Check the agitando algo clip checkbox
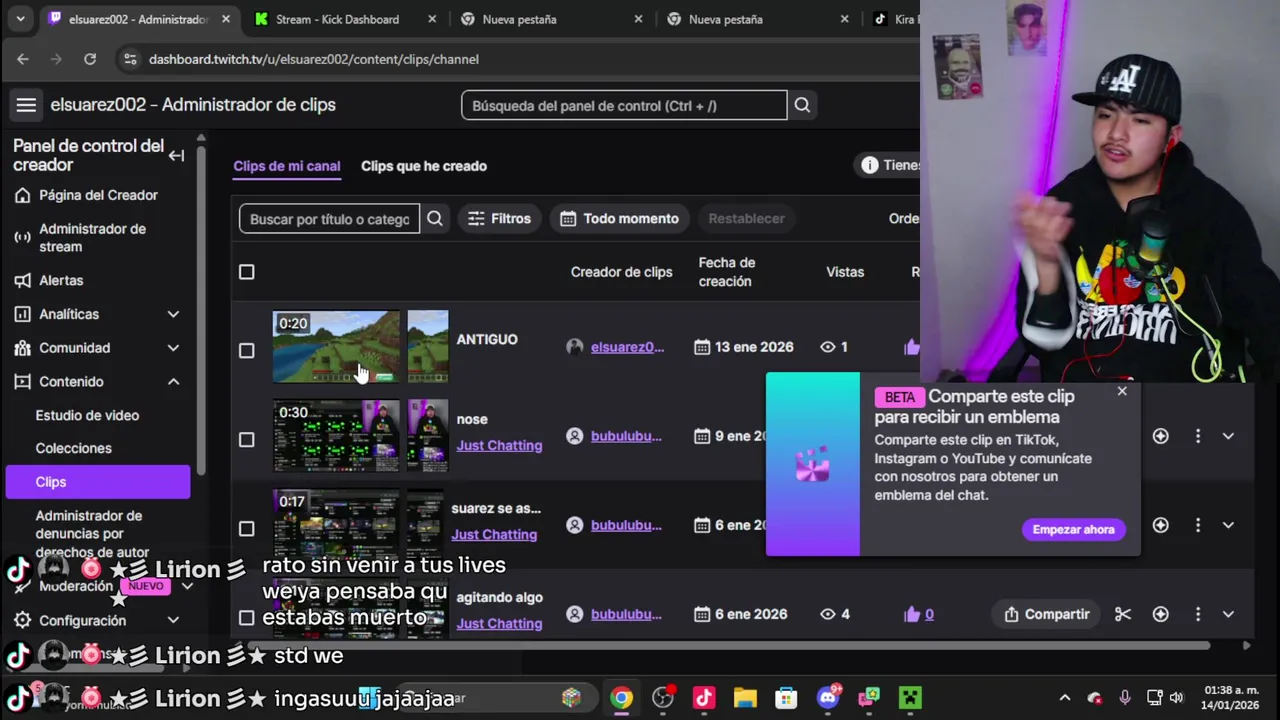 246,618
